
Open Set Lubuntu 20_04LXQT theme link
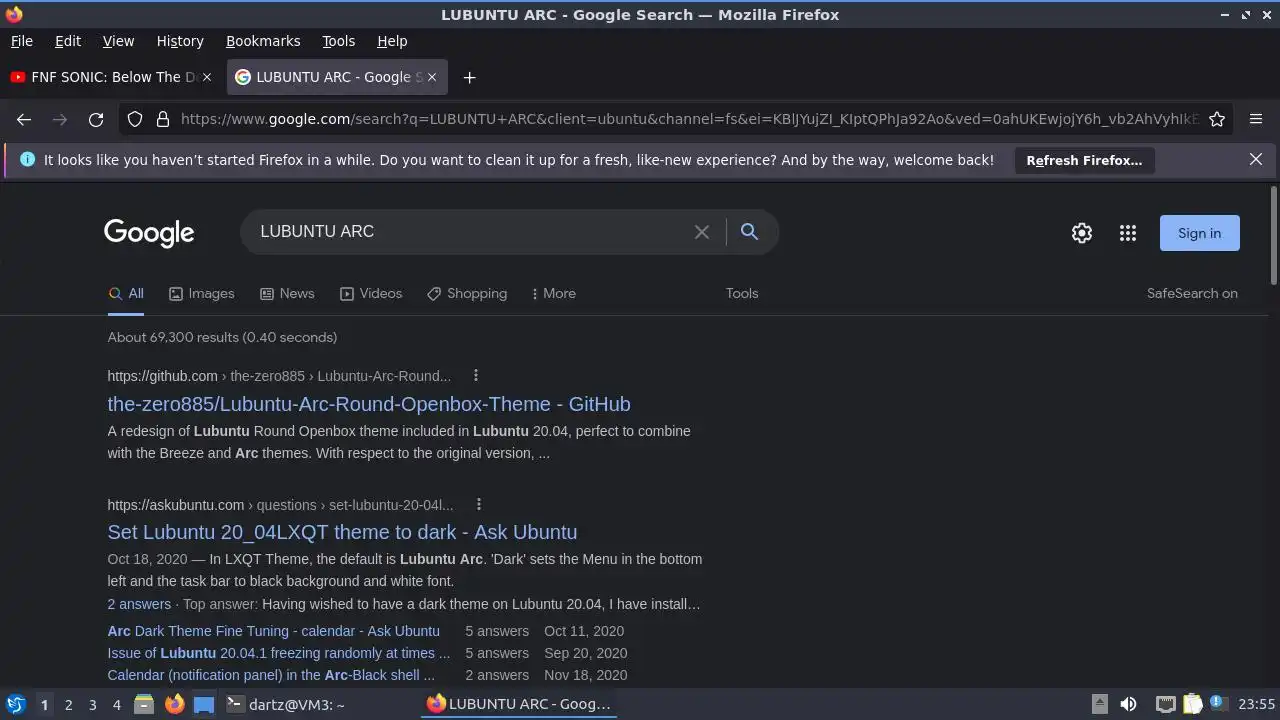click(342, 532)
